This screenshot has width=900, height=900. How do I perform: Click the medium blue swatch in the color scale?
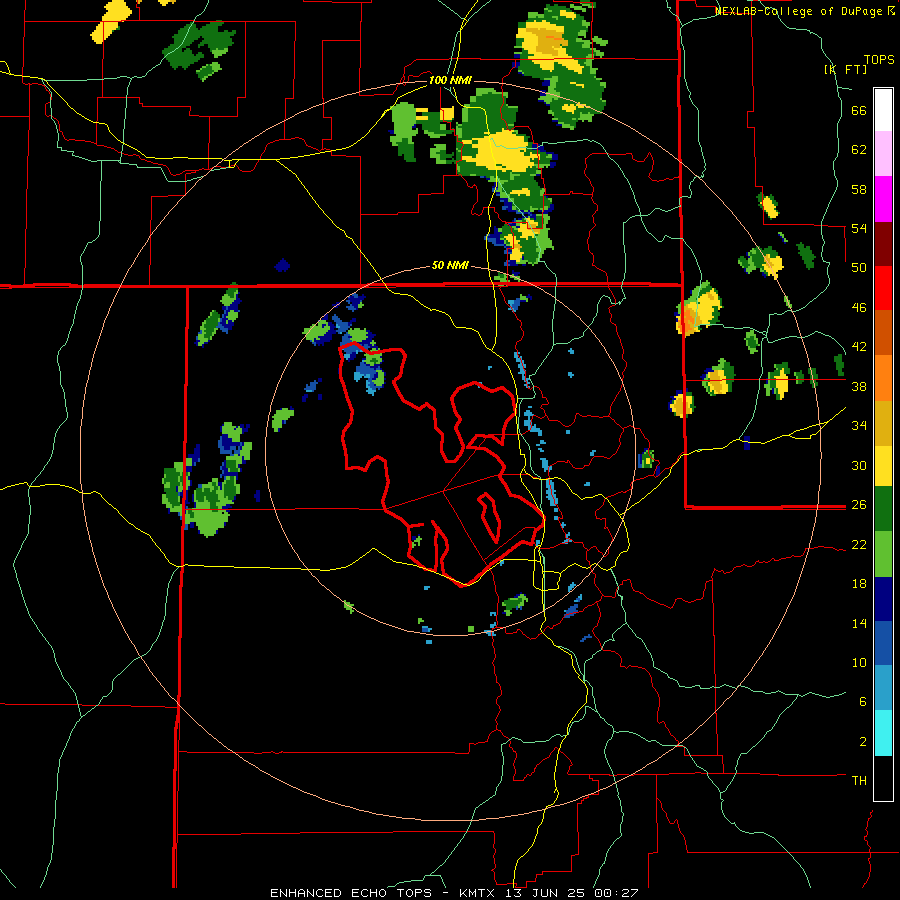click(x=883, y=643)
